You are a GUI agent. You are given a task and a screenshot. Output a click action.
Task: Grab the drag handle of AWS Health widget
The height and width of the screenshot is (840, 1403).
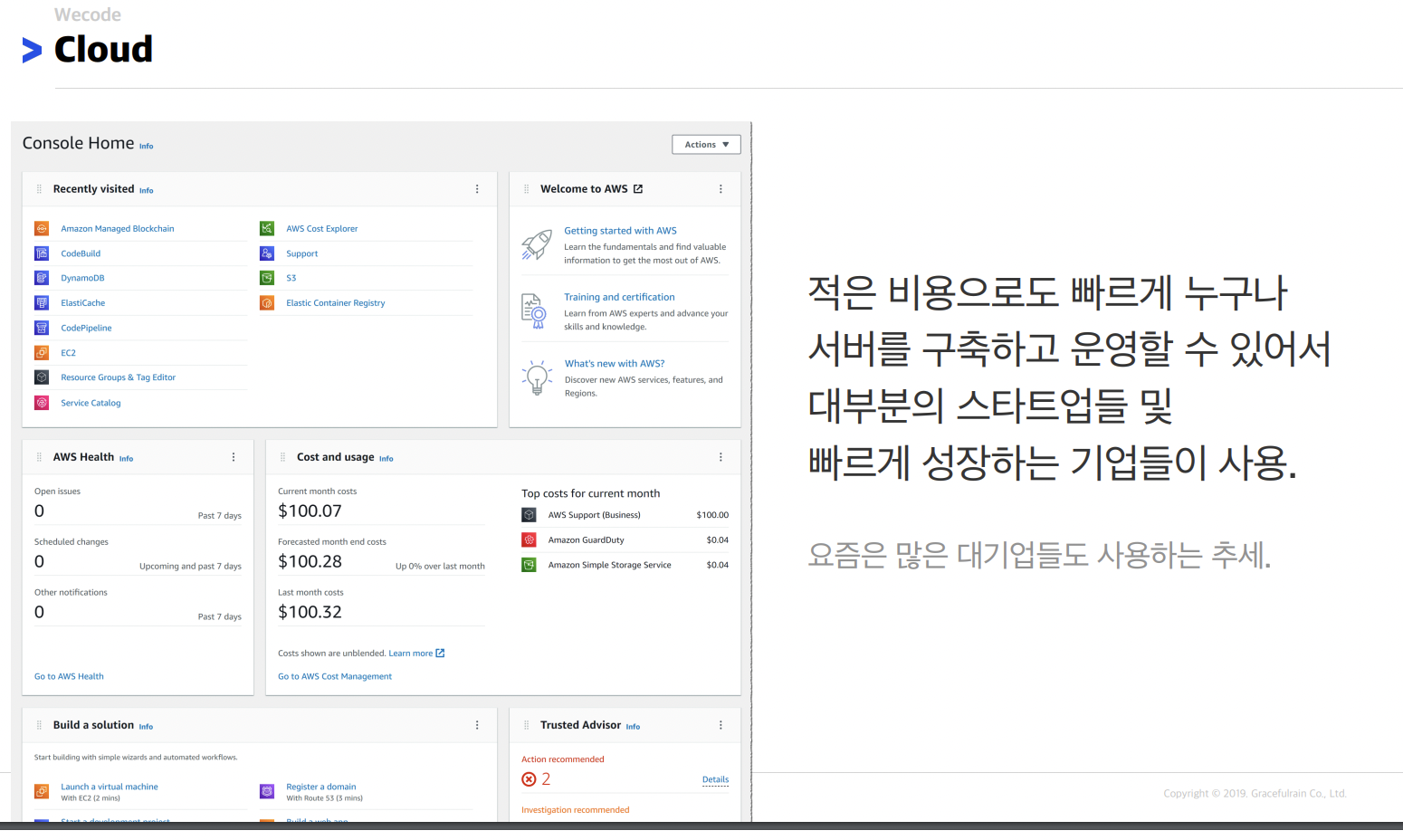tap(39, 457)
